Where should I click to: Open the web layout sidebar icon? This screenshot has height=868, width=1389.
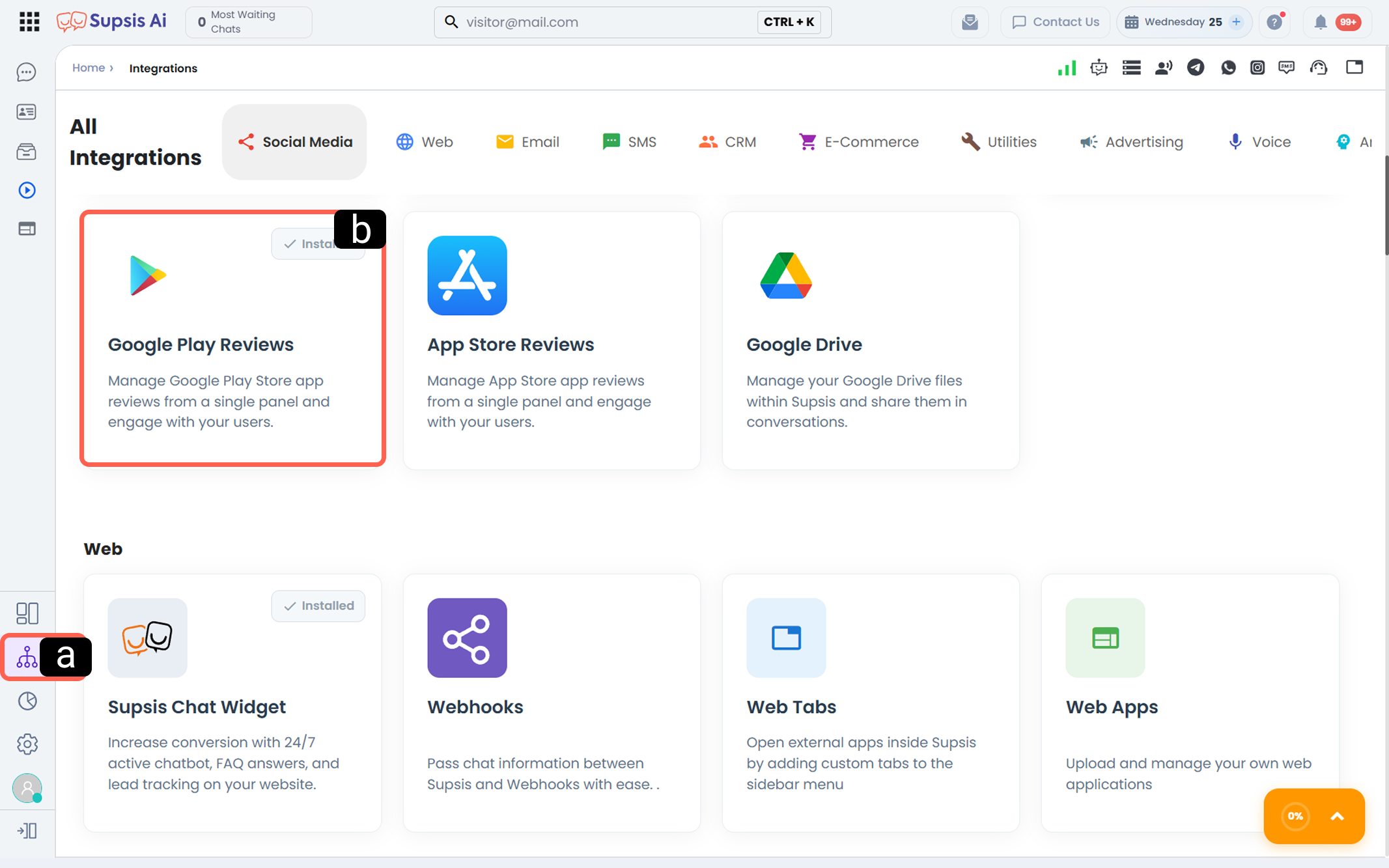tap(27, 229)
